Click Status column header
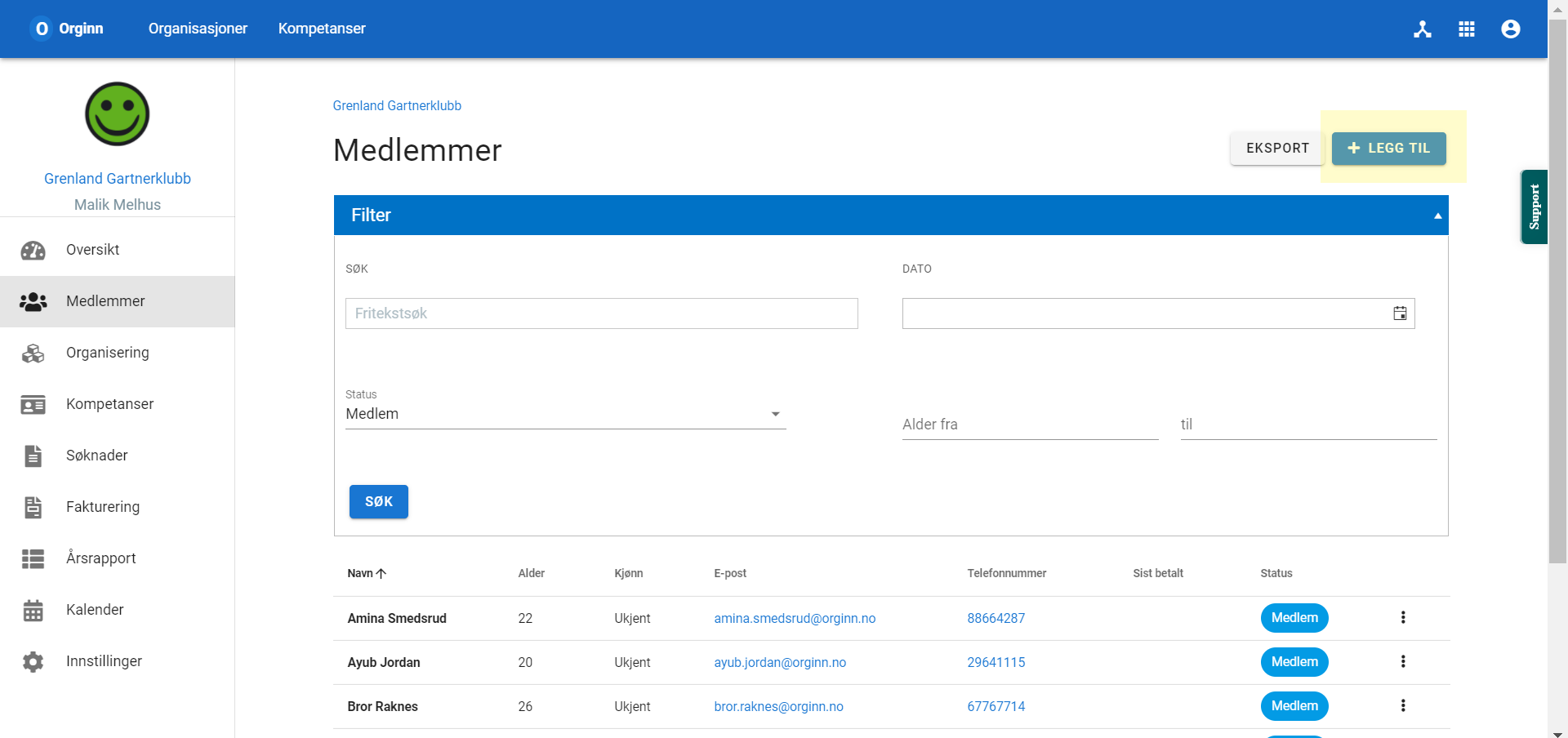The image size is (1568, 738). [x=1276, y=573]
